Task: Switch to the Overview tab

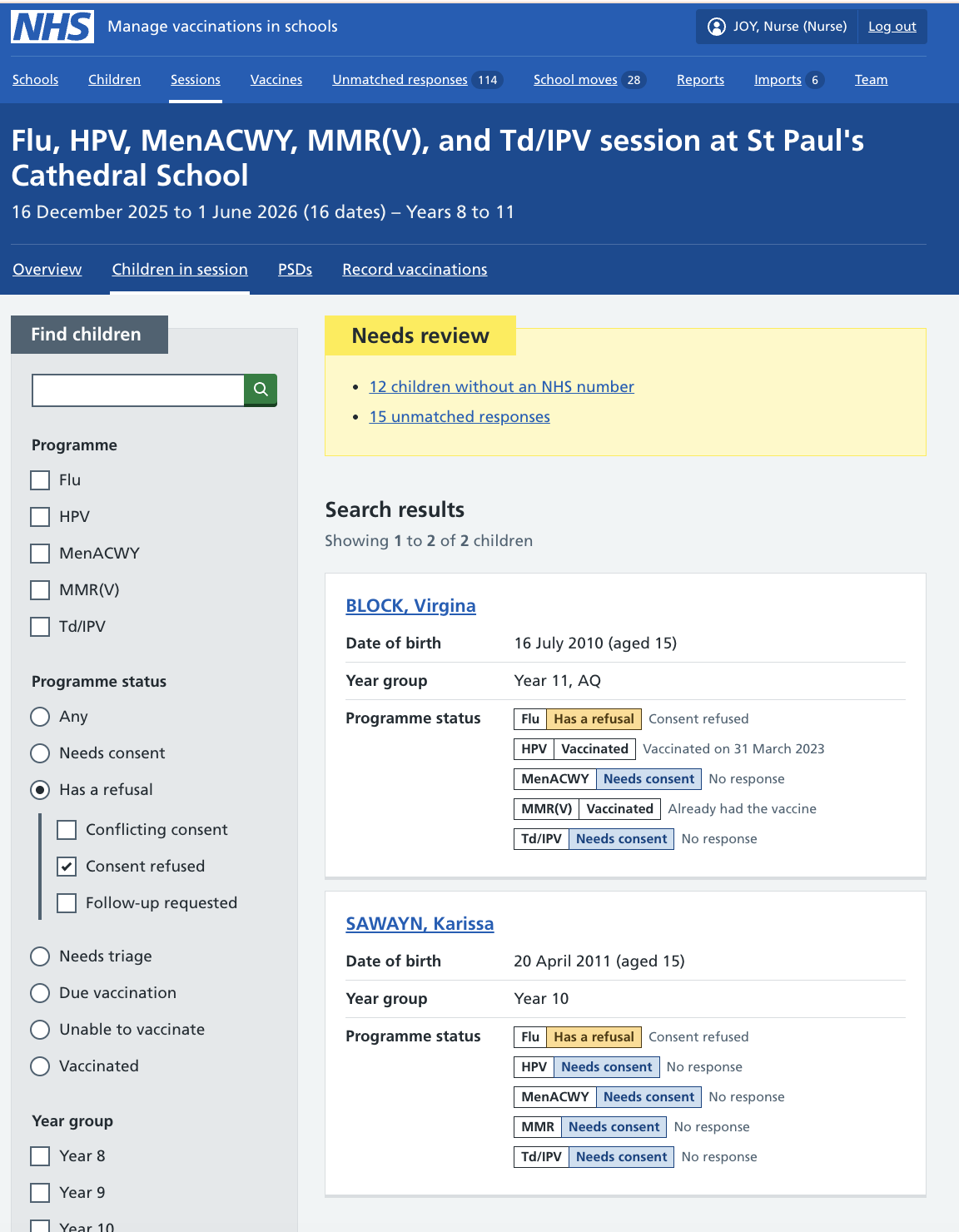Action: pyautogui.click(x=47, y=270)
